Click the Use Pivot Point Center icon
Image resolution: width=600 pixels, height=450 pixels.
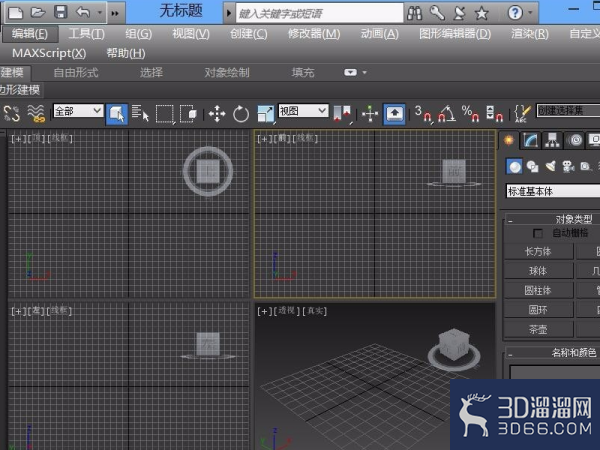[342, 114]
